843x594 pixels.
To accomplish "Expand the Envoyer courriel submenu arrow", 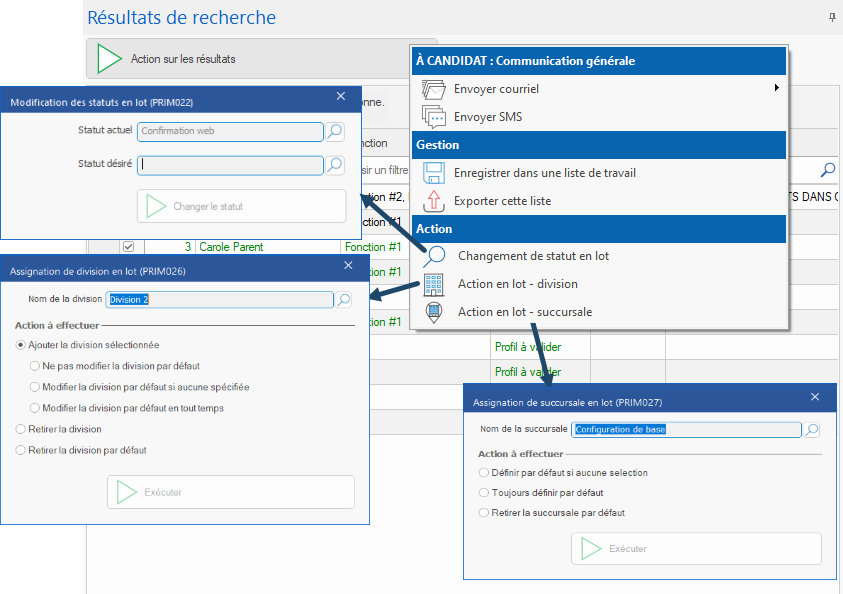I will tap(777, 89).
